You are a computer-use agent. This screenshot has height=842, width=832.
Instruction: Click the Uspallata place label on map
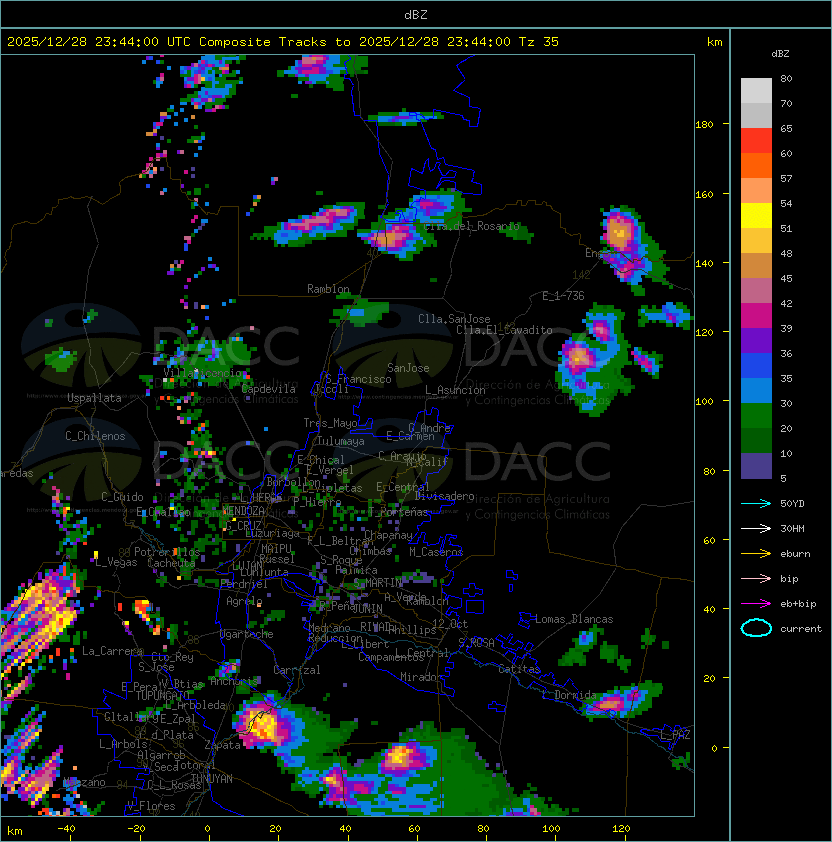[x=95, y=398]
